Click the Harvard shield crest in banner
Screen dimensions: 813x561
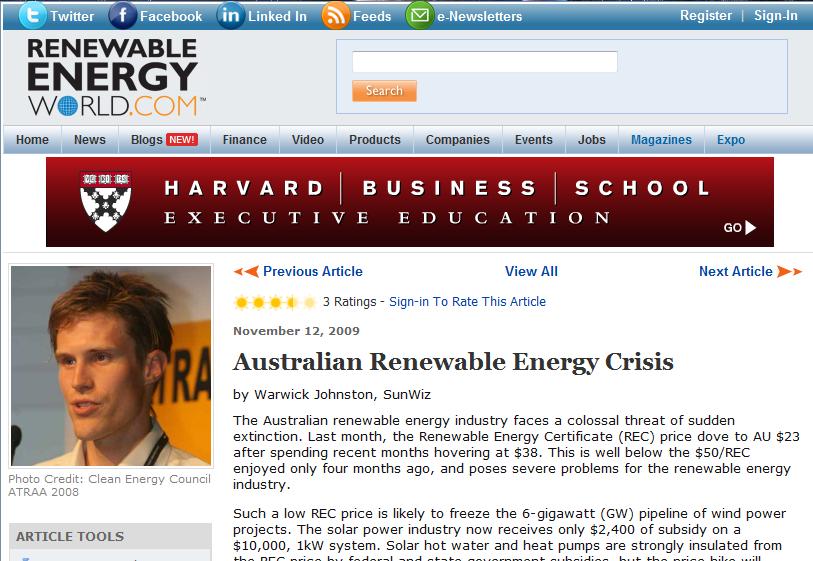pos(106,201)
